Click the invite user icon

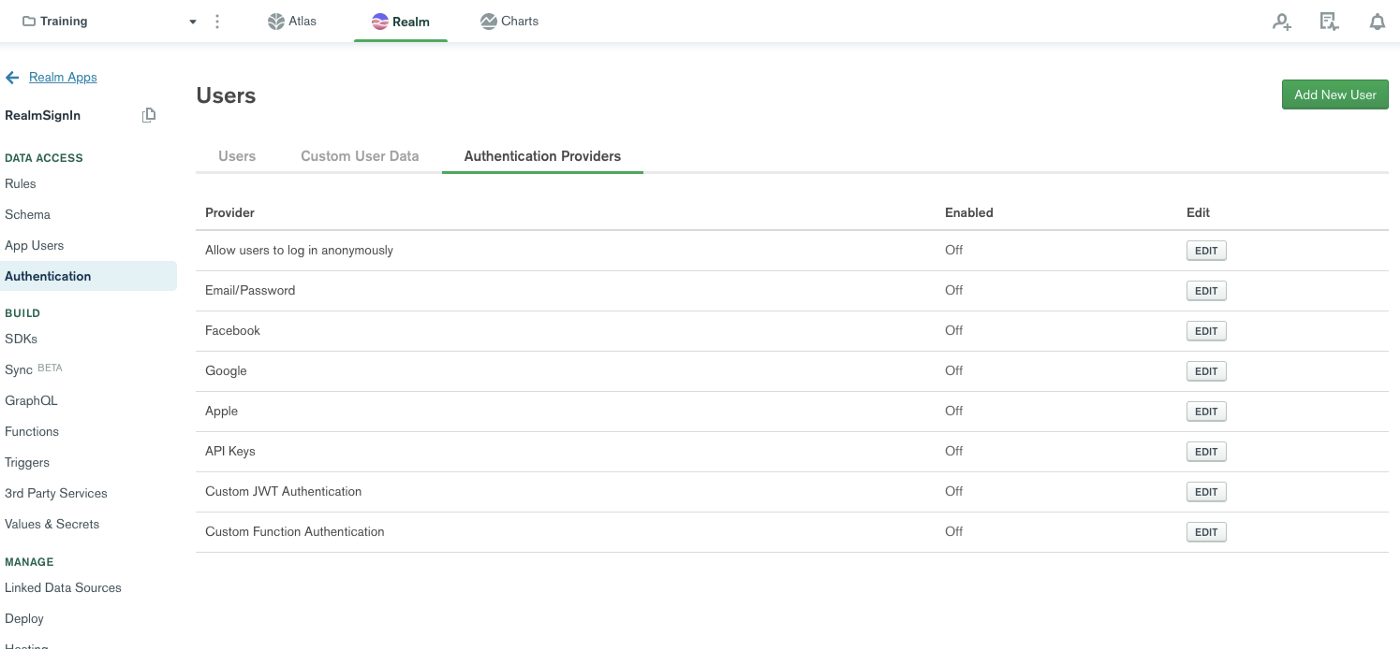click(1282, 21)
